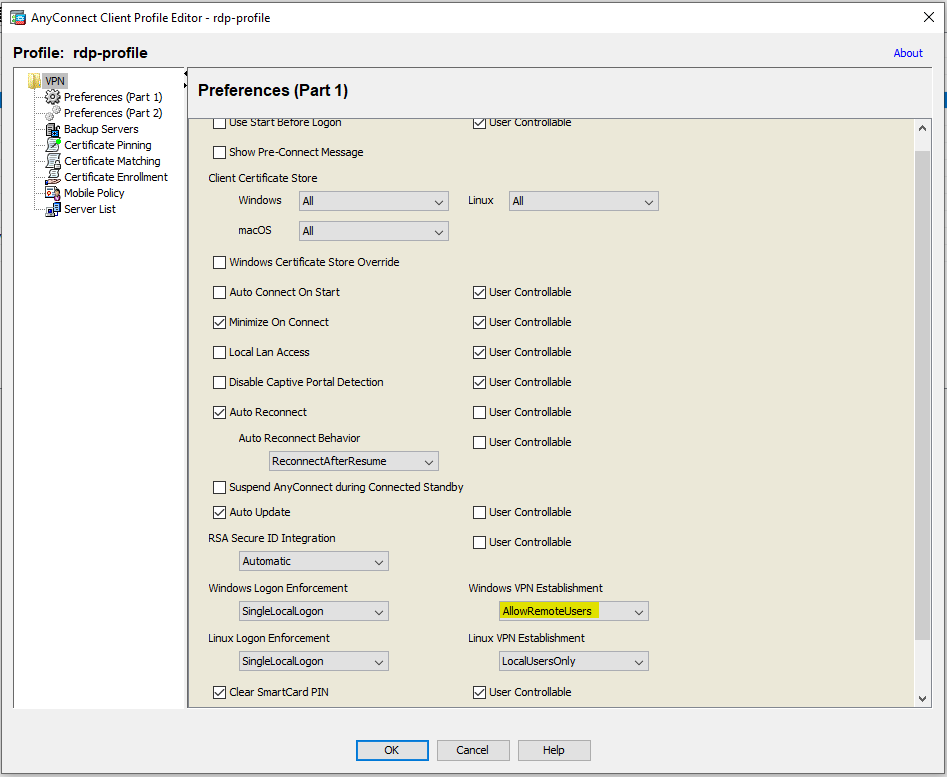Close the Profile Editor window
This screenshot has height=777, width=947.
tap(929, 18)
